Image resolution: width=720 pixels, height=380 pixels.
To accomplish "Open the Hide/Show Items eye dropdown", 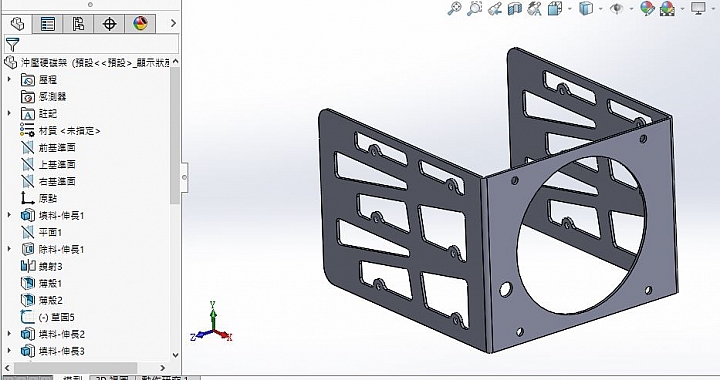I will tap(631, 9).
